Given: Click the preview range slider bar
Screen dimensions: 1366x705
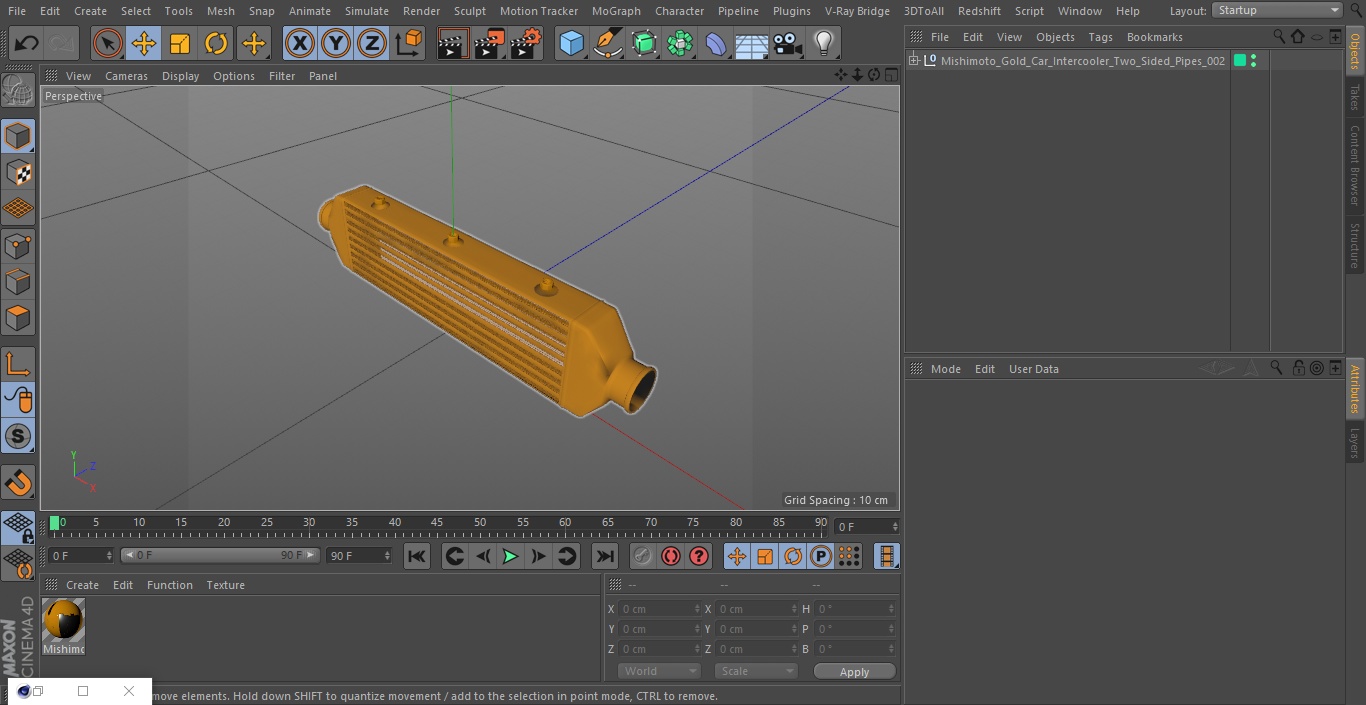Looking at the screenshot, I should click(x=220, y=555).
